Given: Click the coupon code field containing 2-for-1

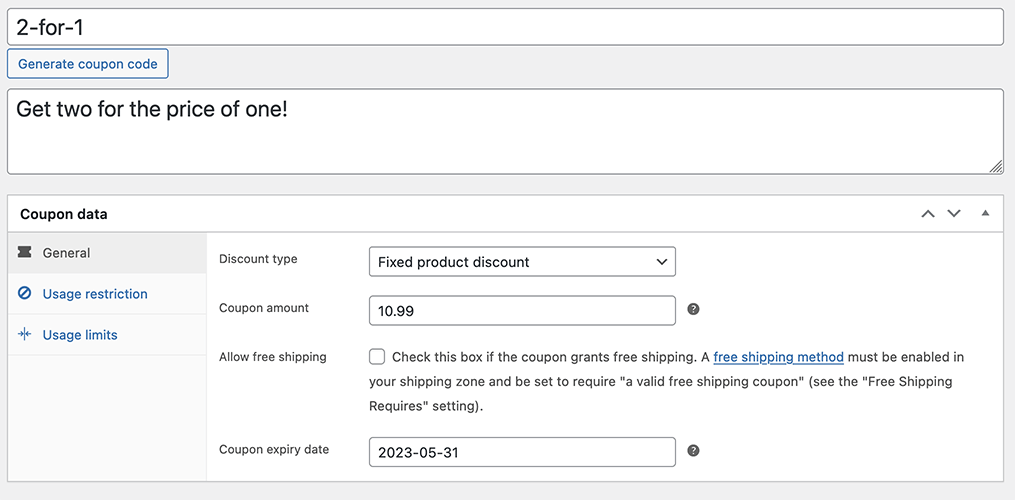Looking at the screenshot, I should (505, 27).
